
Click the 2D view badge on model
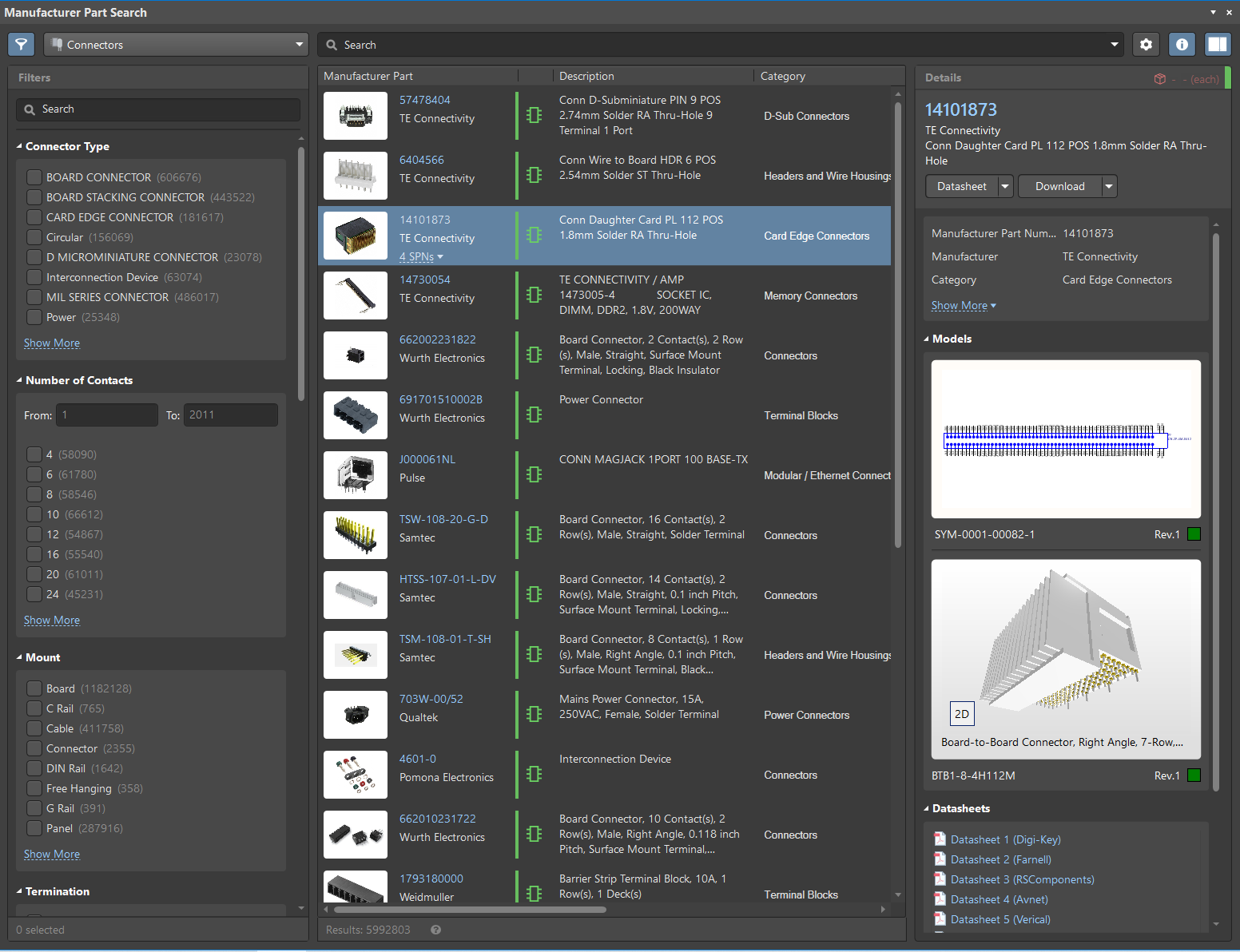[x=962, y=714]
